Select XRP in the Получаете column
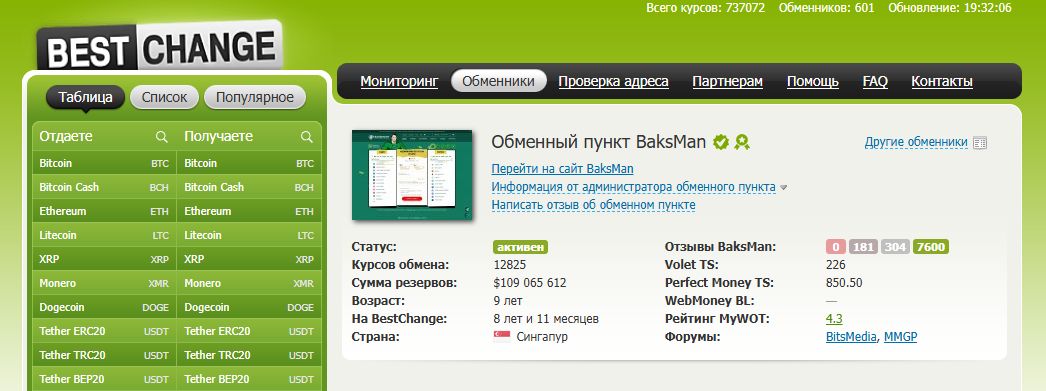The image size is (1046, 391). tap(249, 260)
